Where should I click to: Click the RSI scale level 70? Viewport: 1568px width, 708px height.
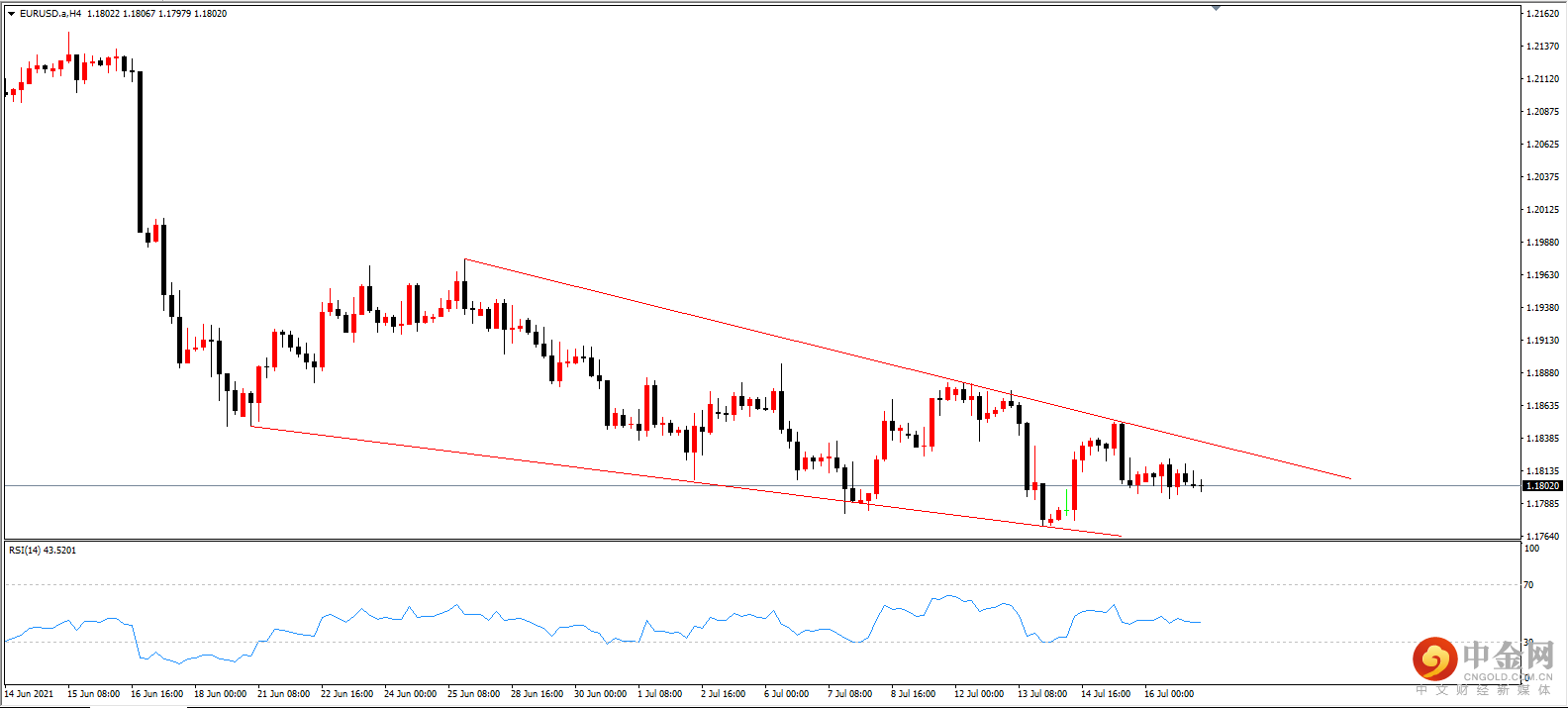pyautogui.click(x=1528, y=585)
